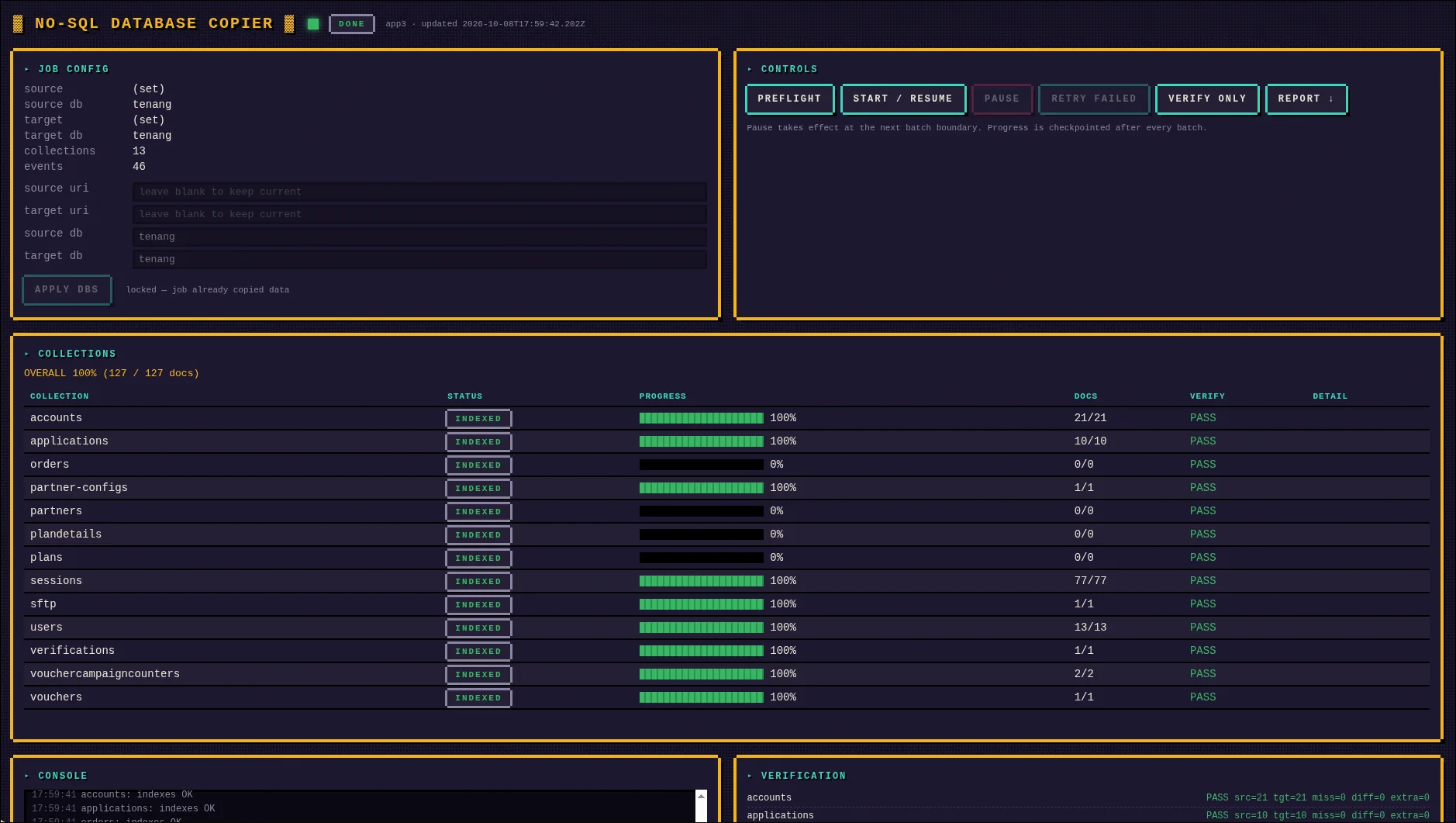Focus the source uri input field
The height and width of the screenshot is (823, 1456).
419,192
